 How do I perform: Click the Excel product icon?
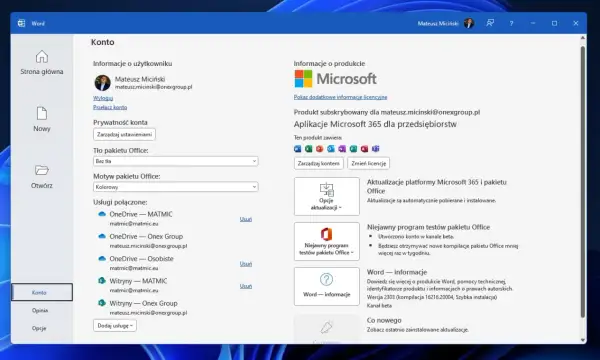[x=309, y=149]
